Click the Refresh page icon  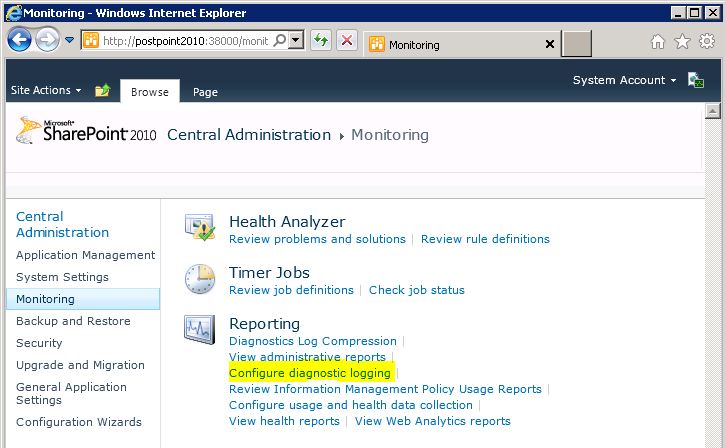coord(321,41)
